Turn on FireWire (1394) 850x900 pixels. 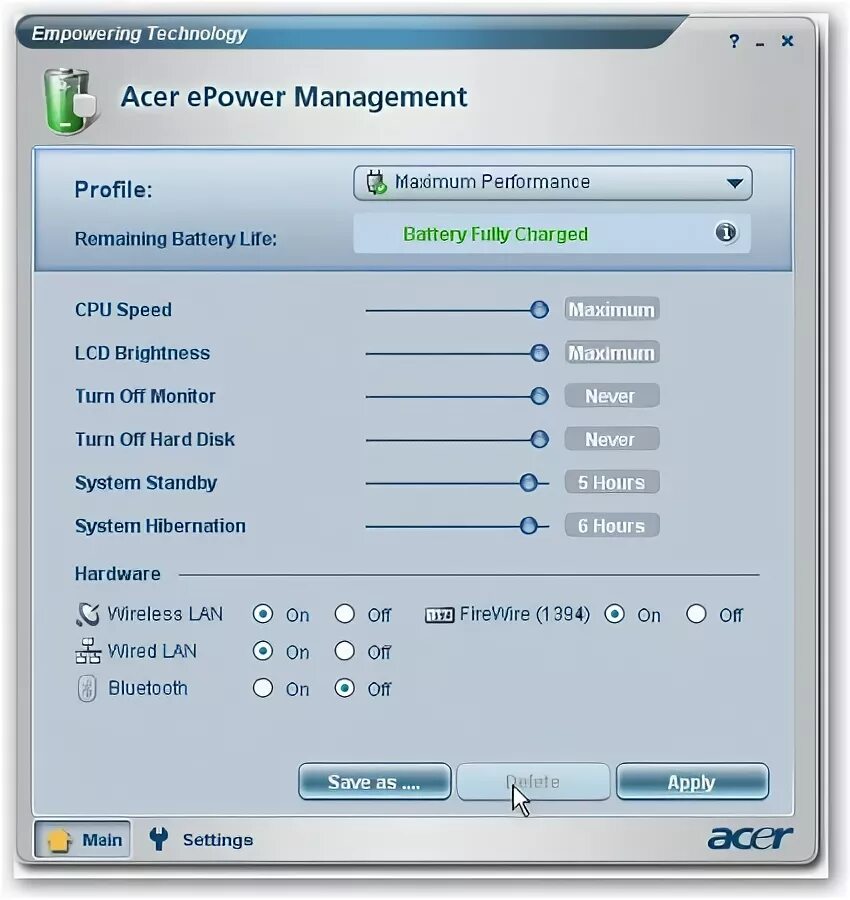615,614
